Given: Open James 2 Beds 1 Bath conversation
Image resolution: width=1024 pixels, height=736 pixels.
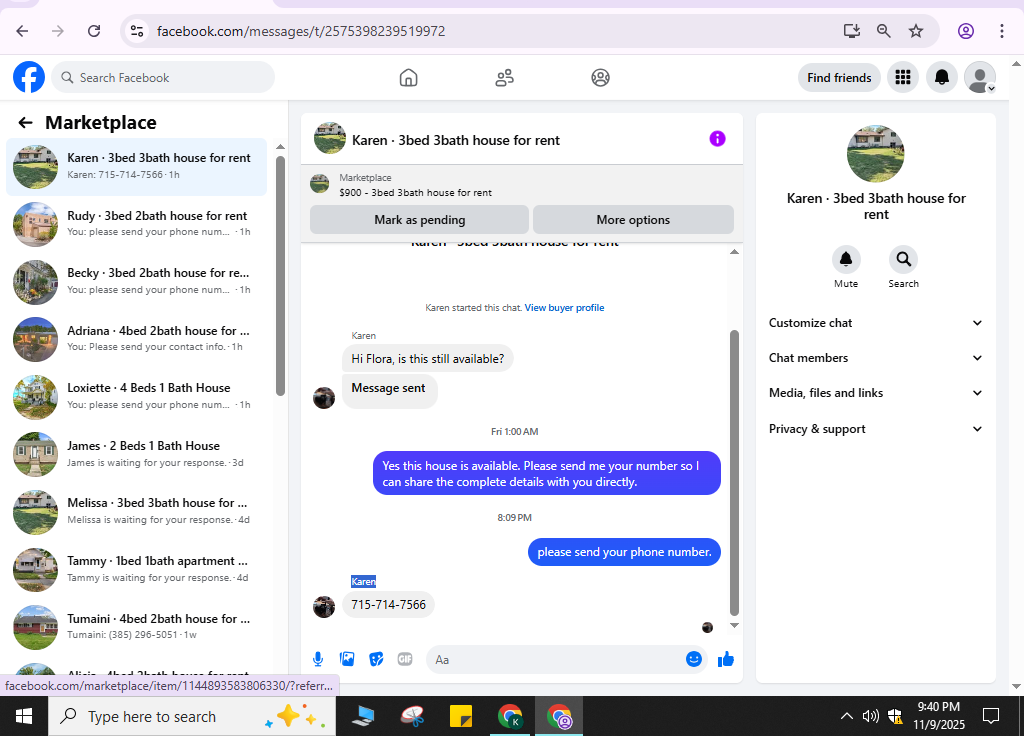Looking at the screenshot, I should coord(136,454).
